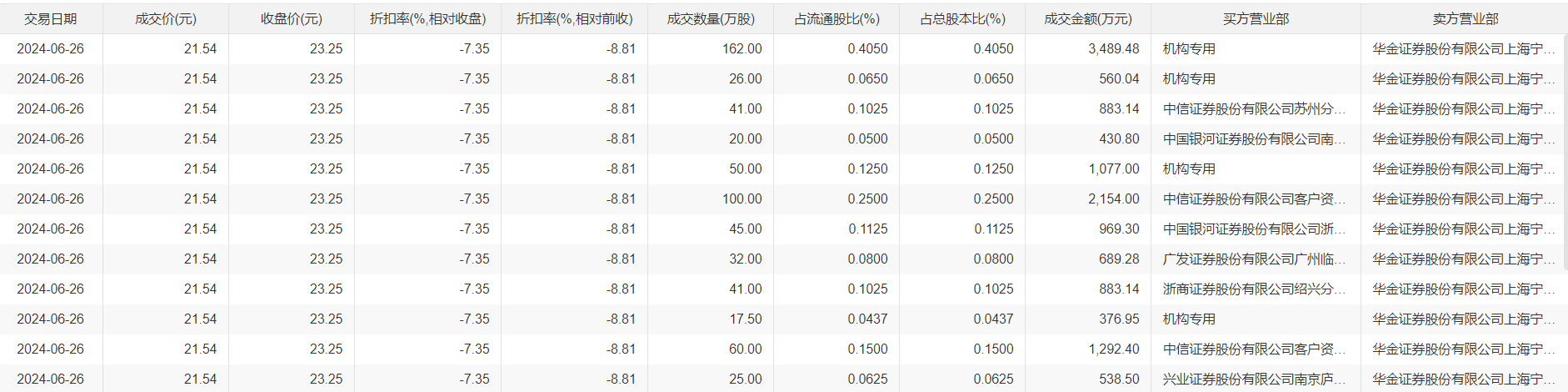The height and width of the screenshot is (392, 1568).
Task: Click the 中国银河证券 南 buyer entry
Action: (1254, 138)
